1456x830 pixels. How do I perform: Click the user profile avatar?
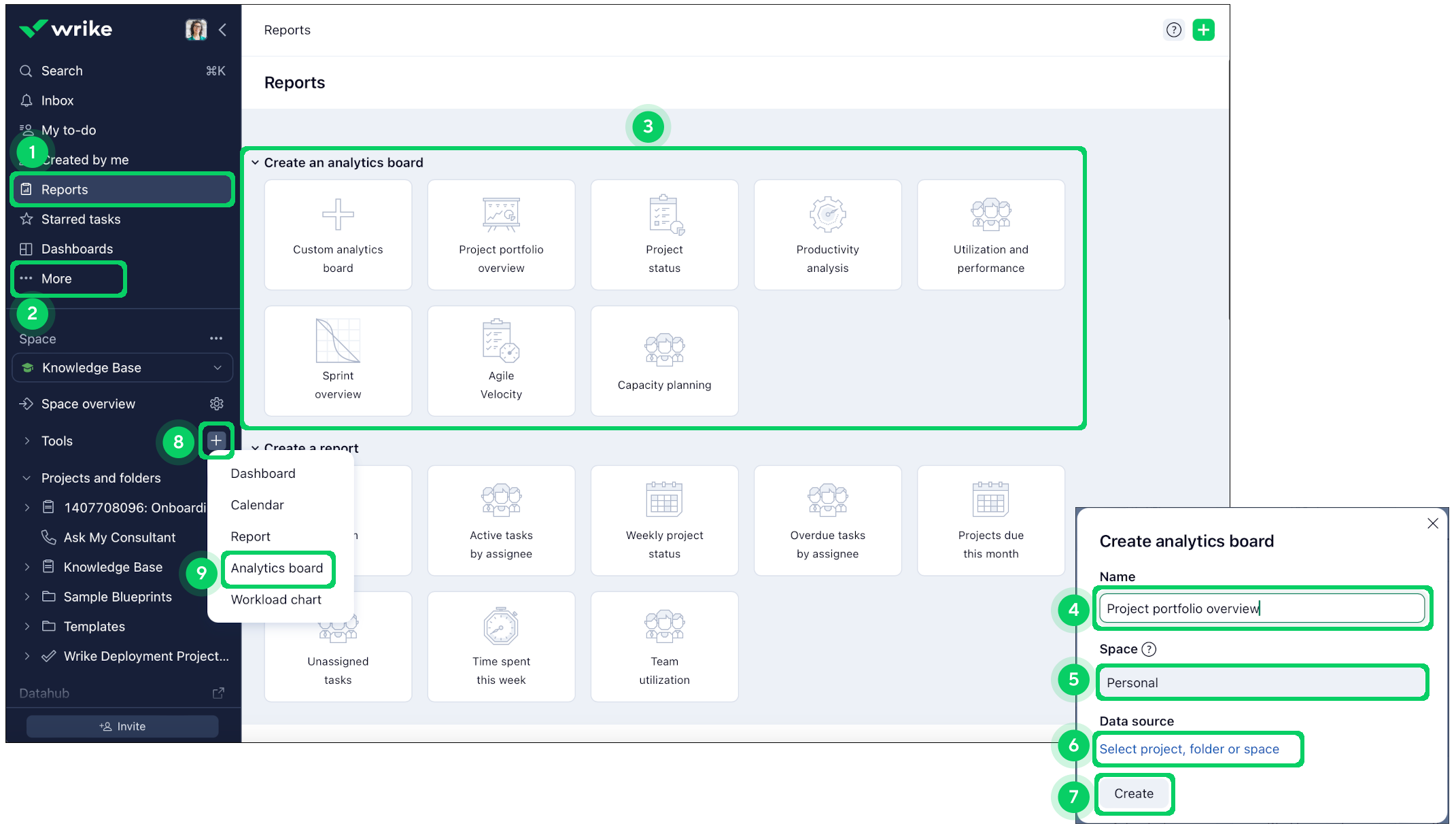196,30
